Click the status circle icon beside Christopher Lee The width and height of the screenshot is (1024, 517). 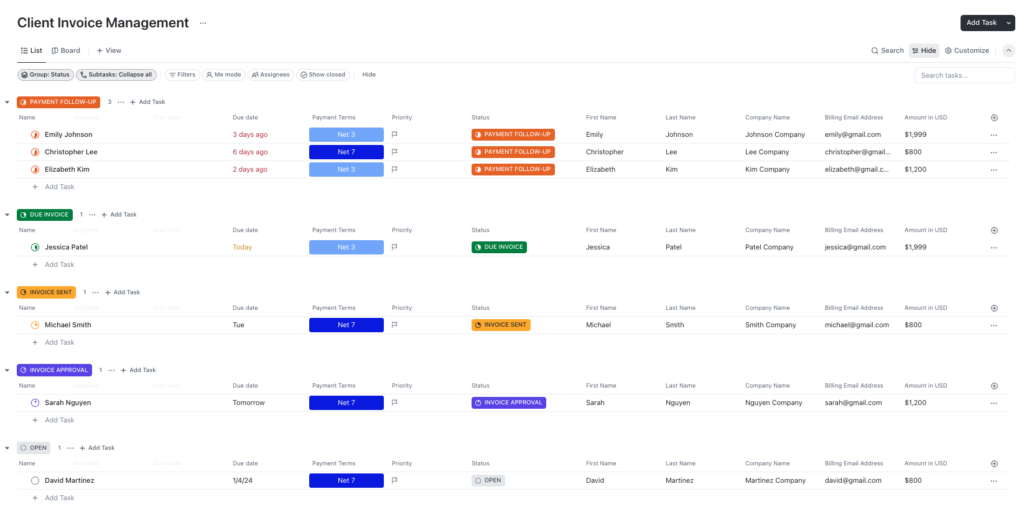(x=35, y=152)
